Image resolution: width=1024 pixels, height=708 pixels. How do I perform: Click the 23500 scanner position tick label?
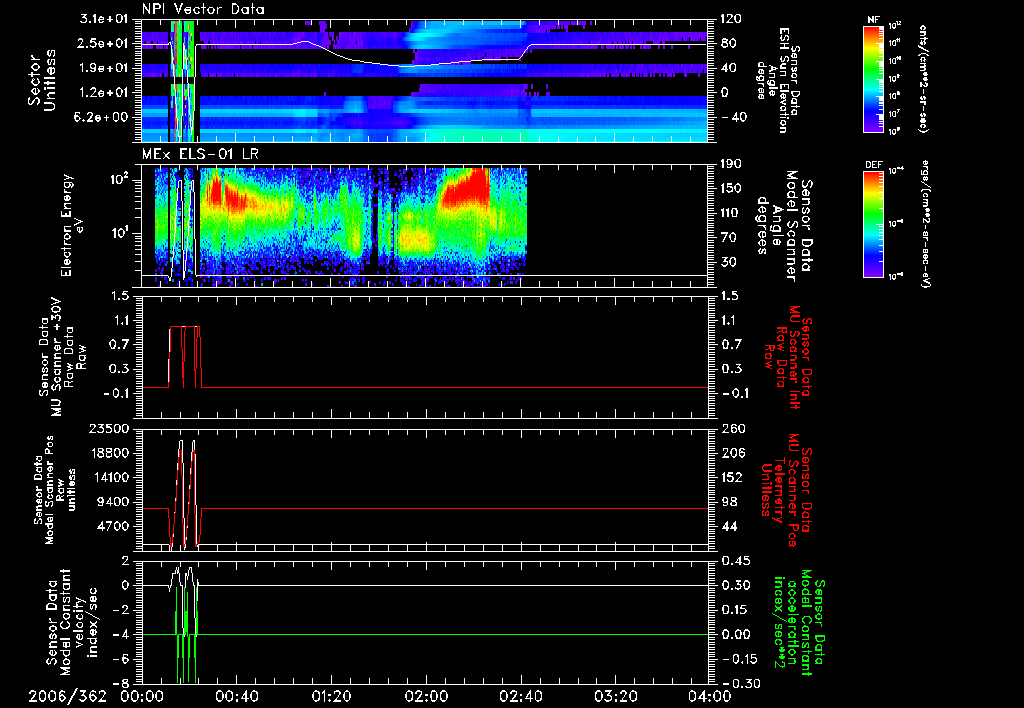click(108, 428)
